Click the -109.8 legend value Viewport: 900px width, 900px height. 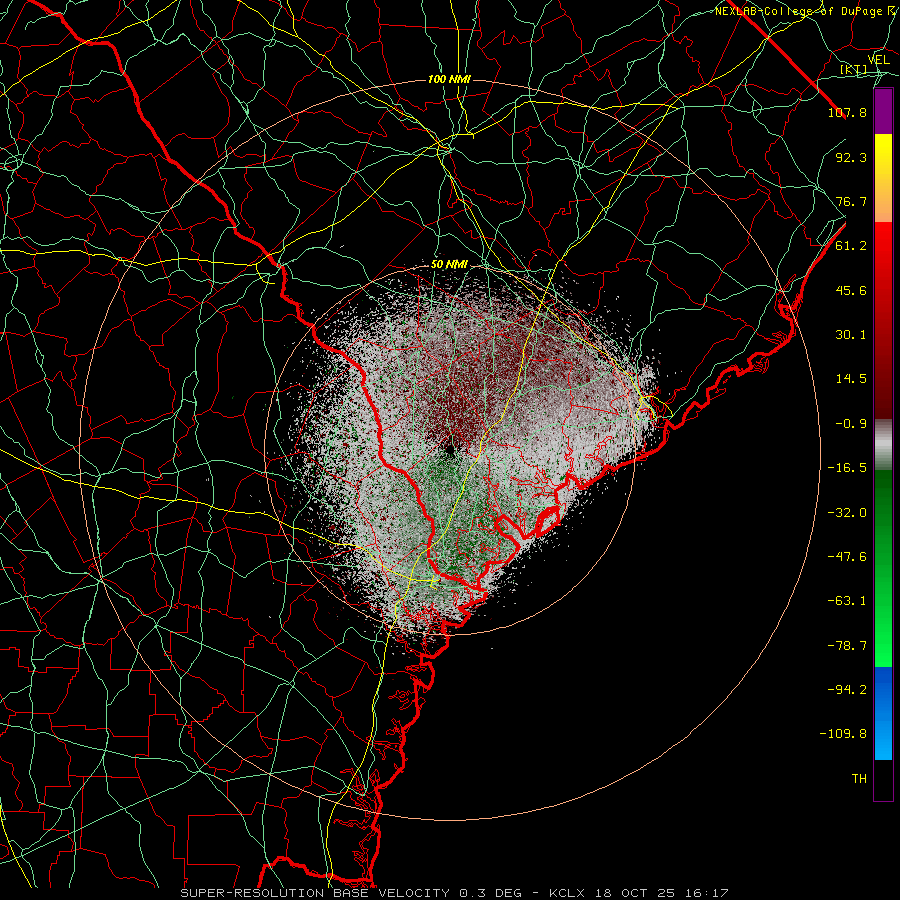pos(843,734)
